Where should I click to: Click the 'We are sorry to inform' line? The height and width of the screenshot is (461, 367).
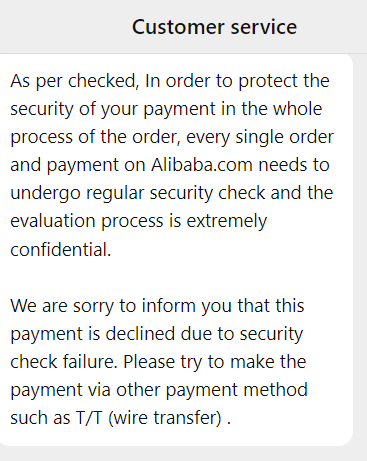tap(157, 305)
